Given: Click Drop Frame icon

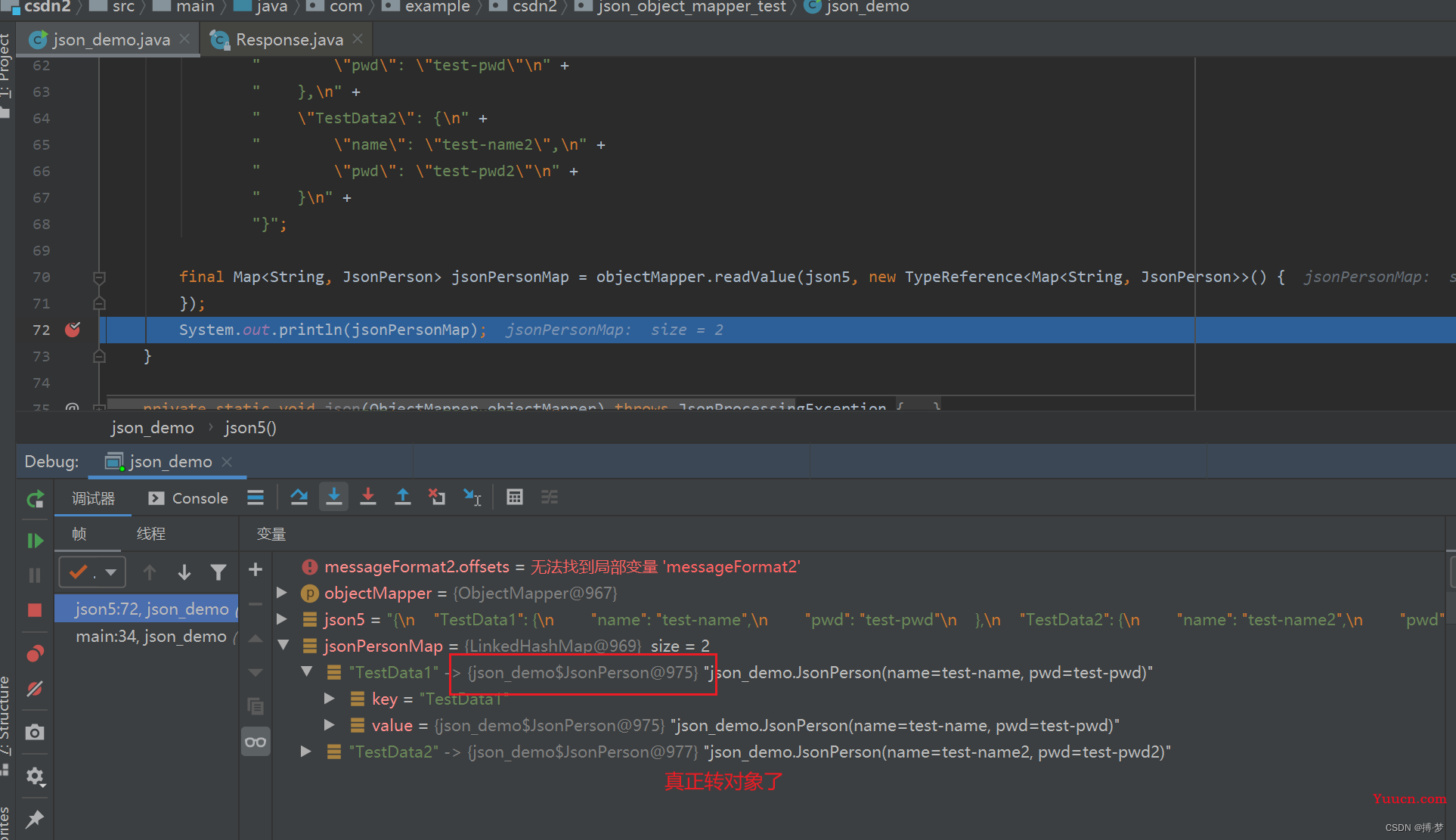Looking at the screenshot, I should 437,497.
